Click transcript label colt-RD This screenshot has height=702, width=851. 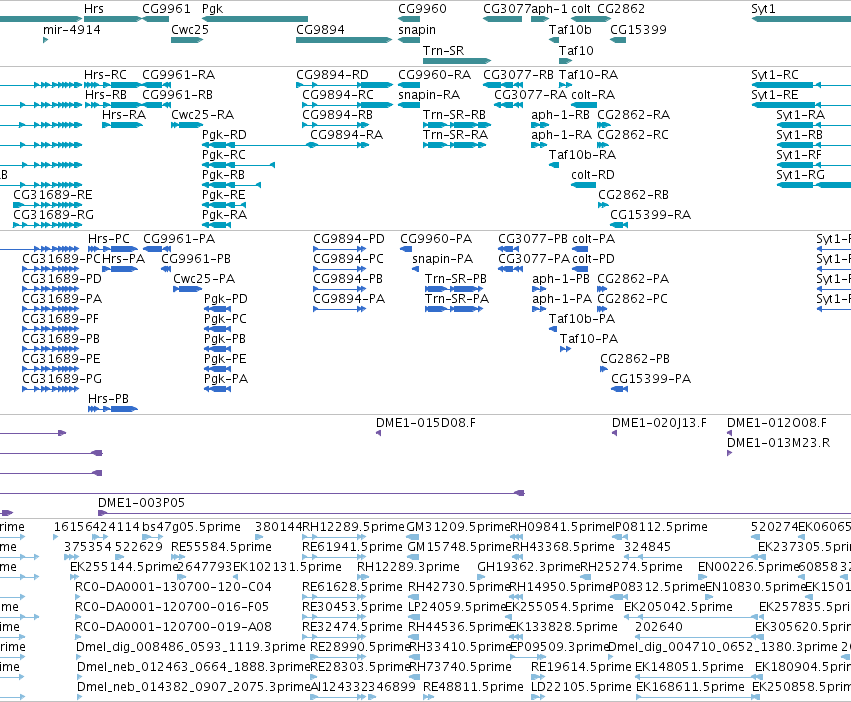click(593, 175)
